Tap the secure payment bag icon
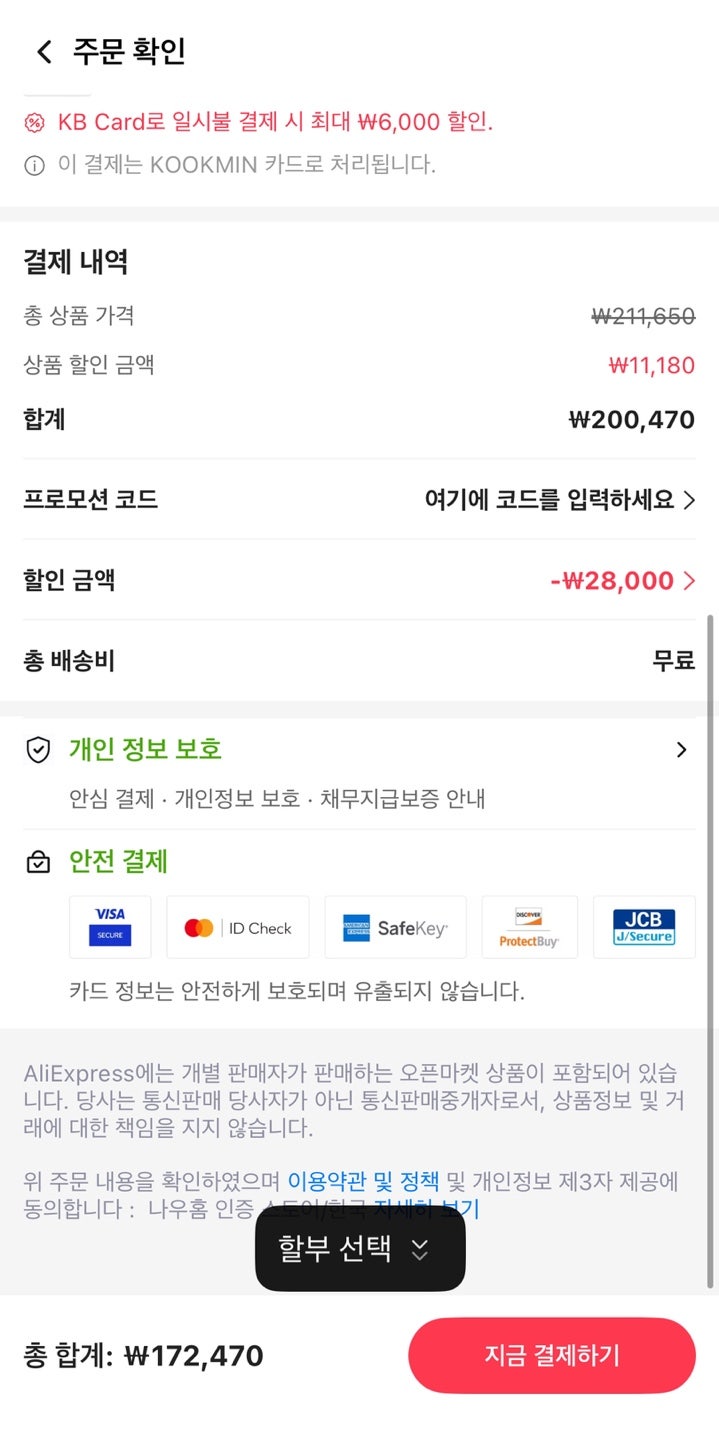 (x=38, y=862)
